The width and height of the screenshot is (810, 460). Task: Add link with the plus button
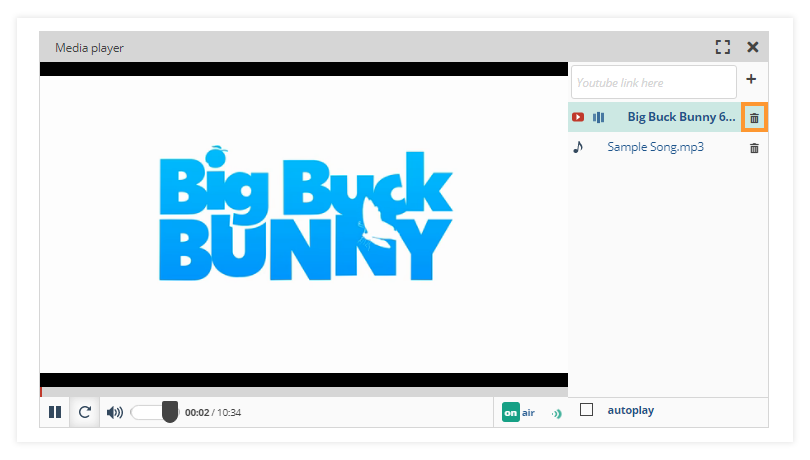click(x=751, y=79)
